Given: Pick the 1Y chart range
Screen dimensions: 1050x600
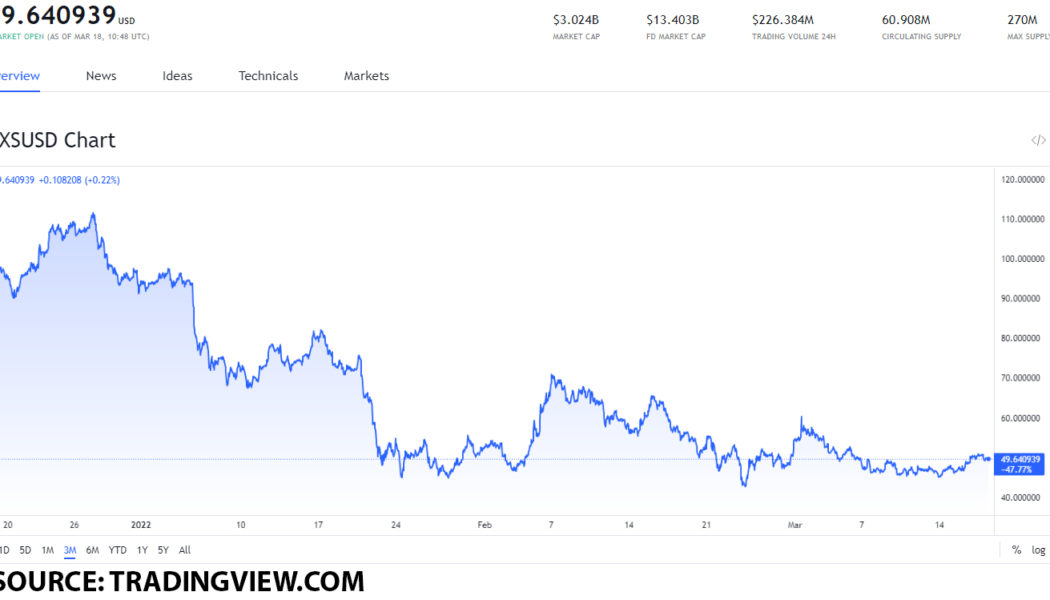Looking at the screenshot, I should point(142,550).
